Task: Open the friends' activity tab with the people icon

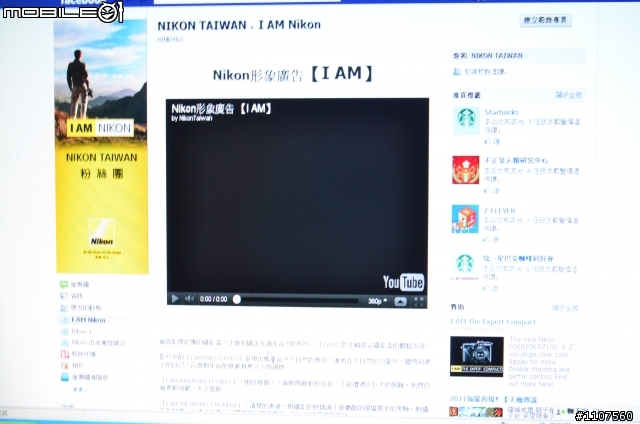Action: coord(64,307)
